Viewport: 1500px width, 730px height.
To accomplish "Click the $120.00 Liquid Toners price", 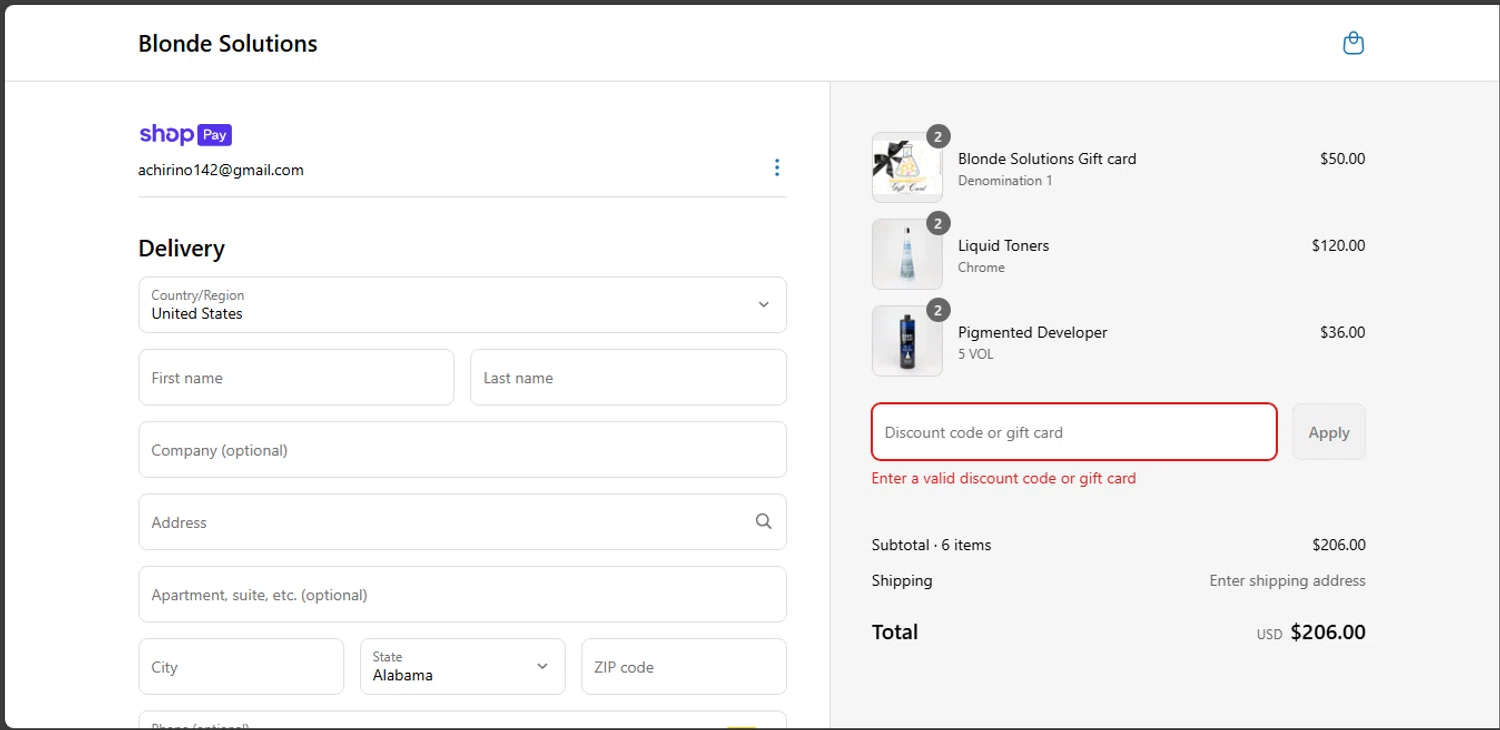I will tap(1338, 246).
